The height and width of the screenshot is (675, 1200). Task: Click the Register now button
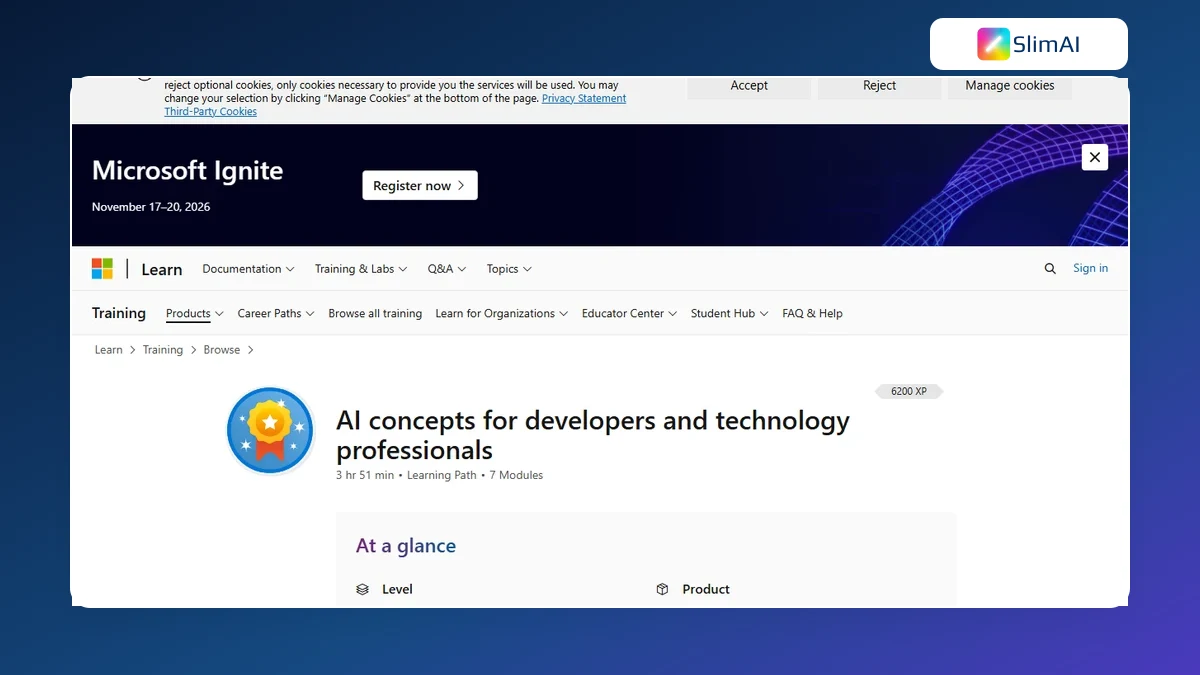(x=420, y=185)
